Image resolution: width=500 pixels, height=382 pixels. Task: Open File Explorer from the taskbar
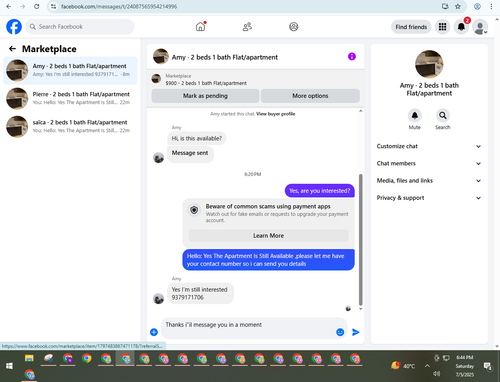[x=29, y=358]
